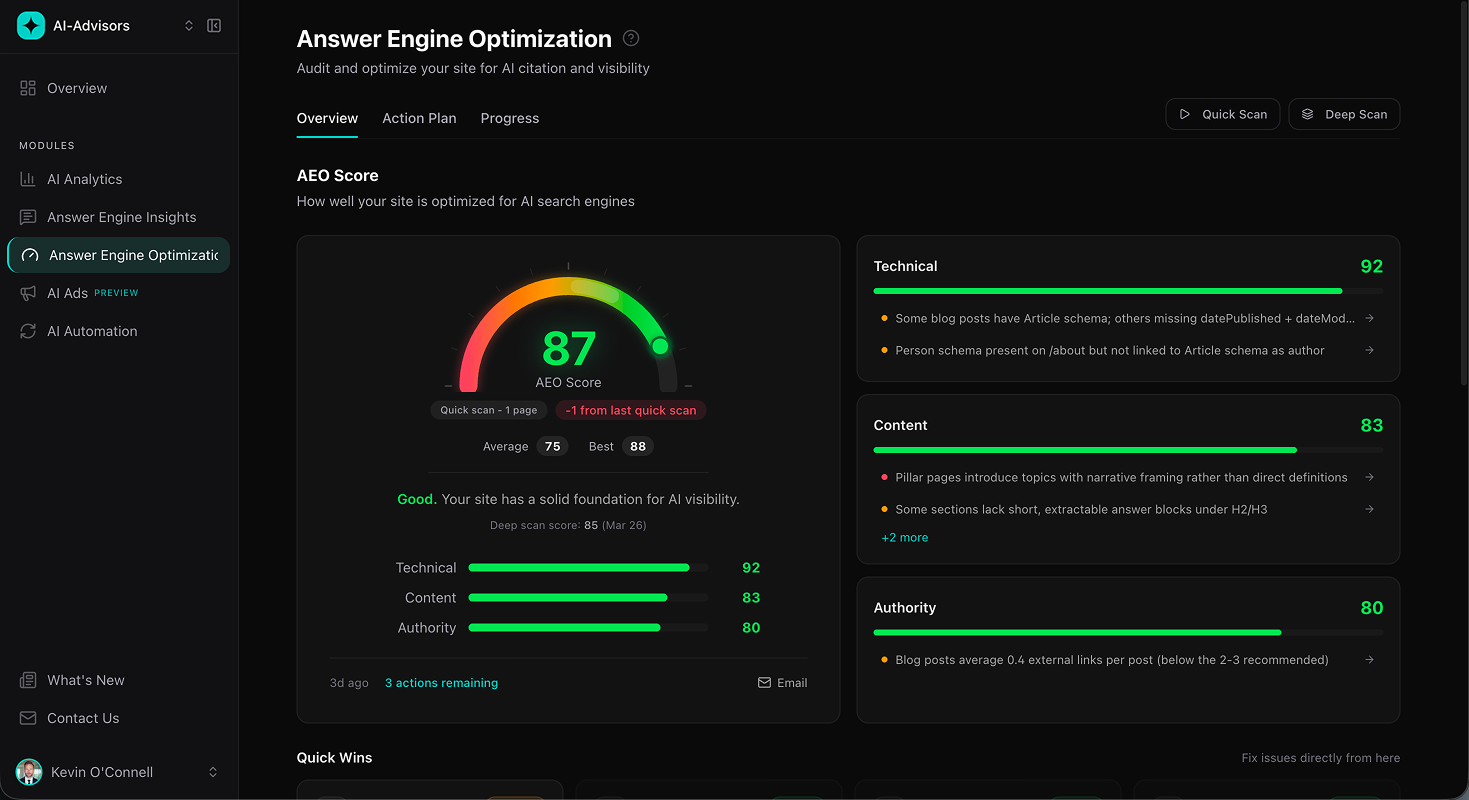Expand the Kevin O'Connell account menu chevrons
The image size is (1469, 800).
[213, 772]
